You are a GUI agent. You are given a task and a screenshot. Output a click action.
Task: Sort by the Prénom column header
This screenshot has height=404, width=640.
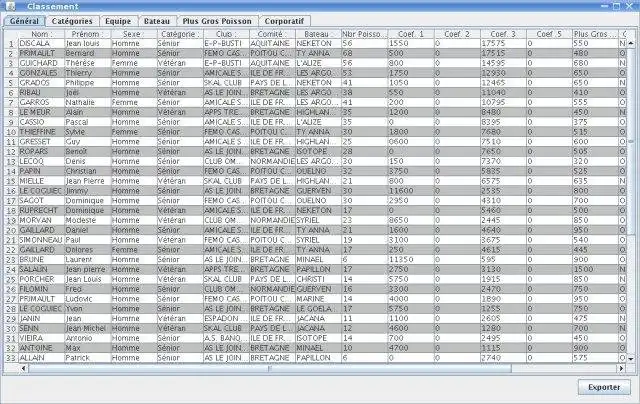pos(87,34)
